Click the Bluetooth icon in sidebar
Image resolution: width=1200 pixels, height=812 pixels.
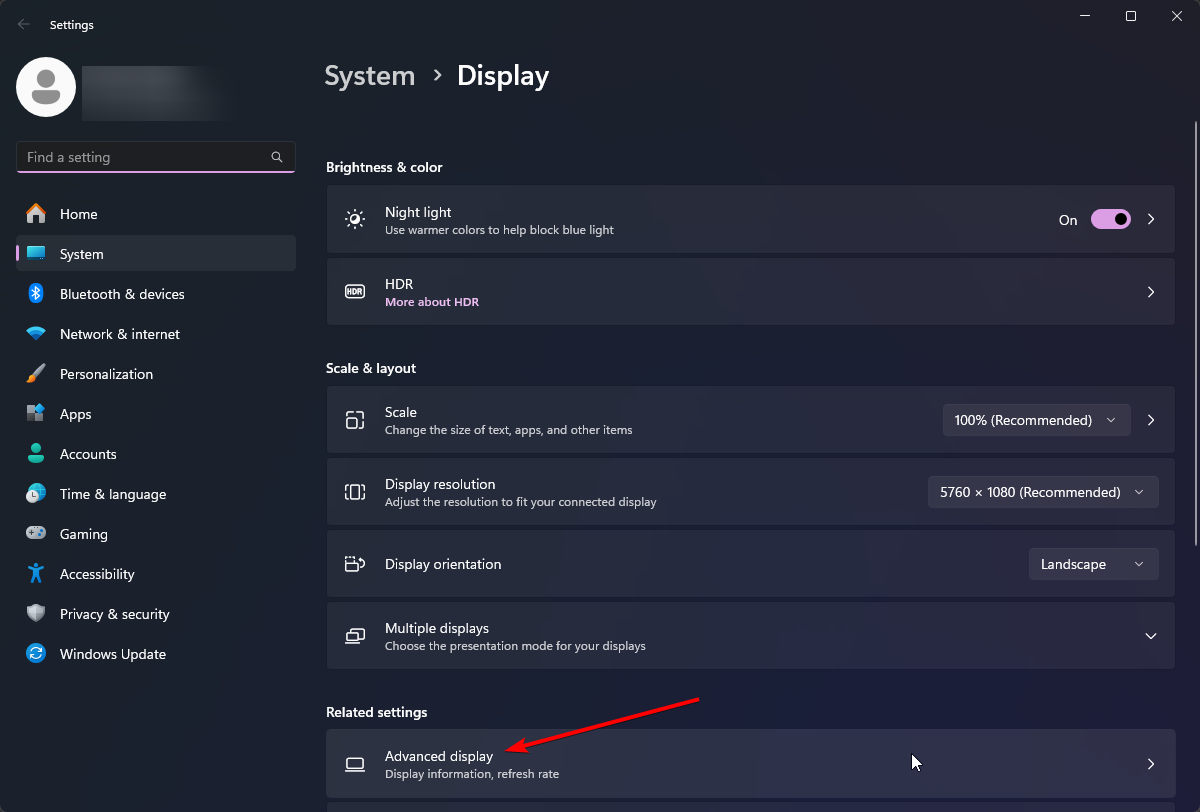tap(36, 294)
